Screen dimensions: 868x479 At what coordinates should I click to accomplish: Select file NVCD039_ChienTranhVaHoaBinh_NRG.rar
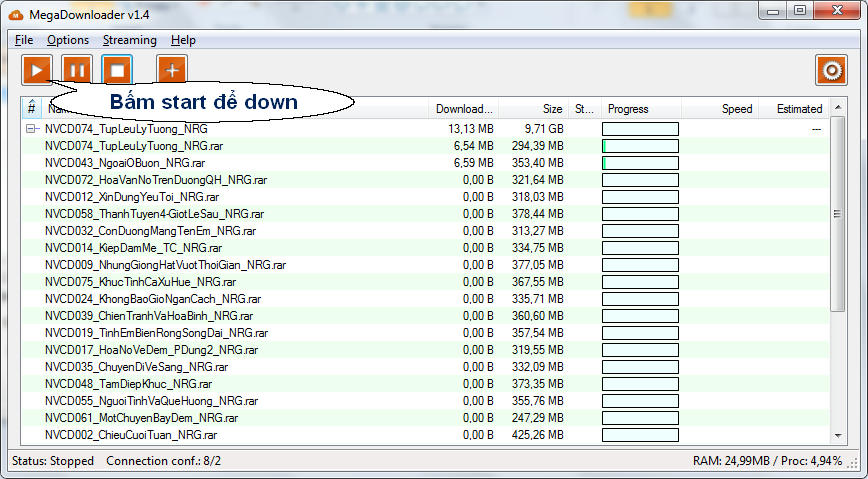[149, 316]
